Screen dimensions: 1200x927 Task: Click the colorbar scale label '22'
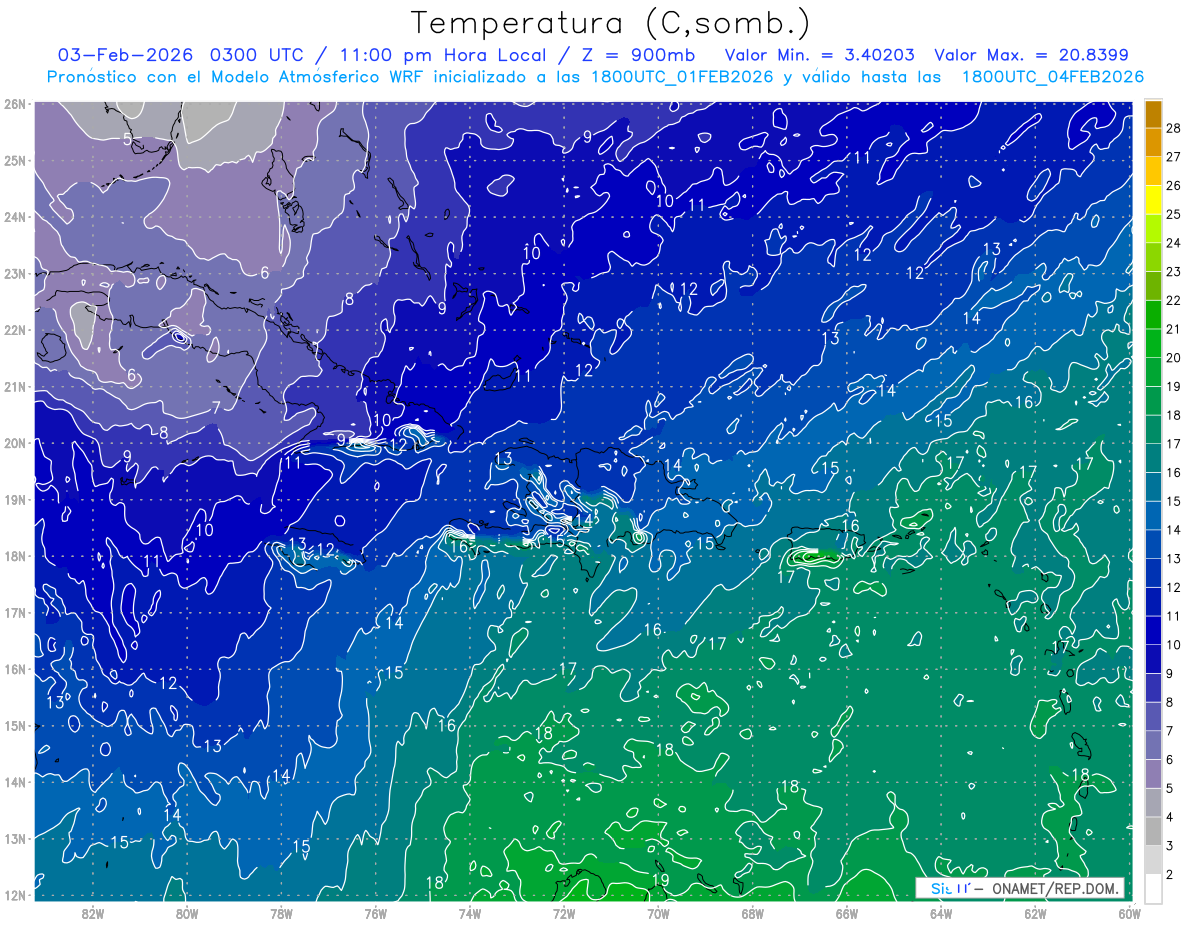[x=1173, y=300]
